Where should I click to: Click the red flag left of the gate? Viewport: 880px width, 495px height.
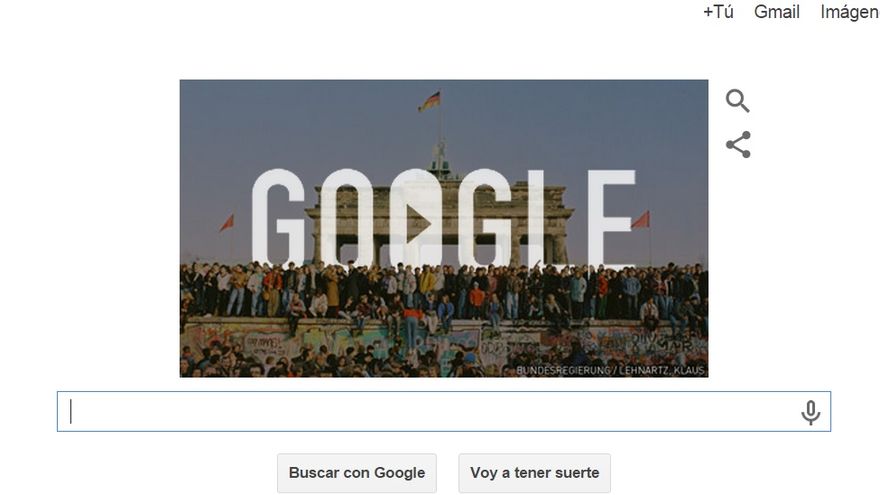[x=227, y=223]
